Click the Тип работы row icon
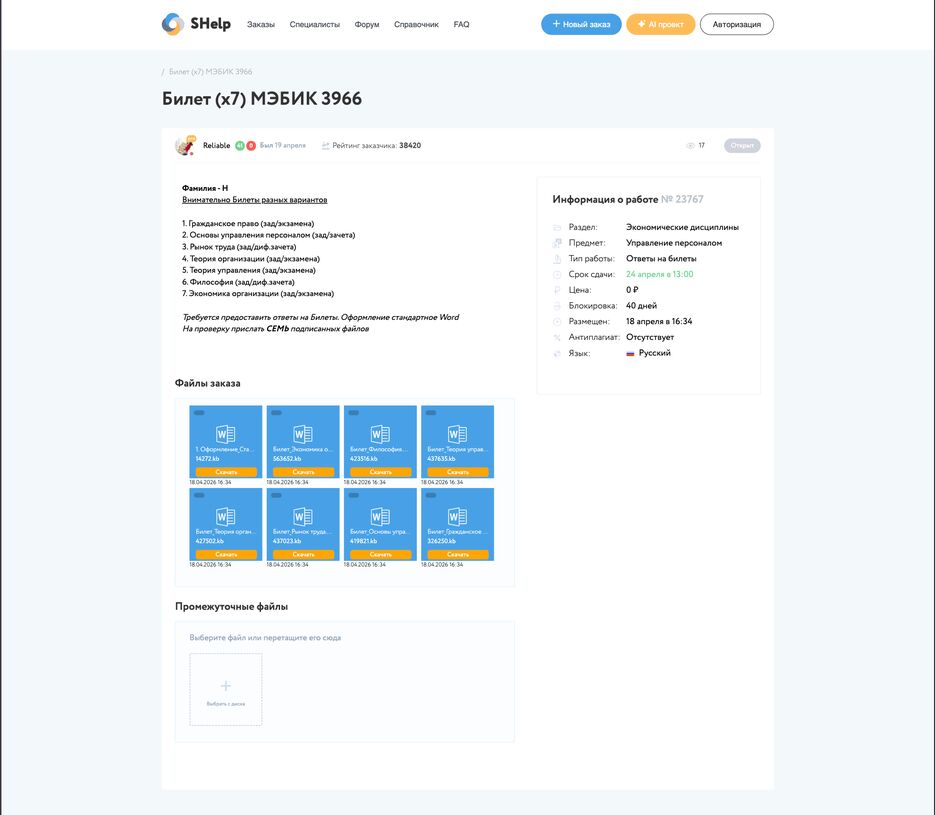The image size is (935, 815). point(557,259)
